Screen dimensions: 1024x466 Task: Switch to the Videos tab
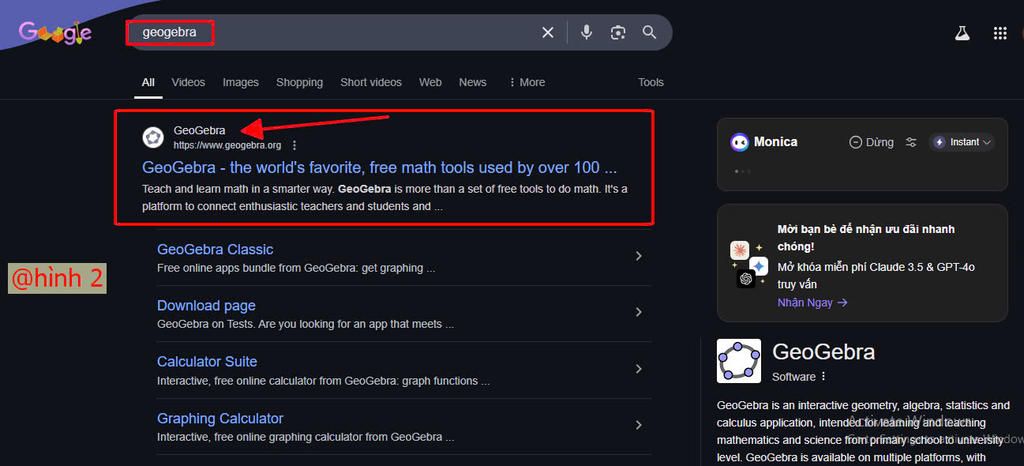188,82
